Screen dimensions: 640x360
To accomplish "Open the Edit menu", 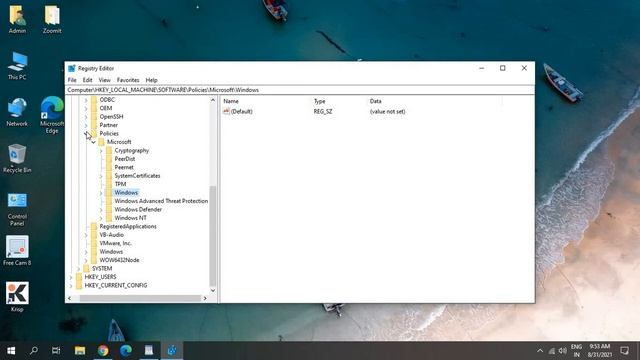I will click(x=87, y=80).
